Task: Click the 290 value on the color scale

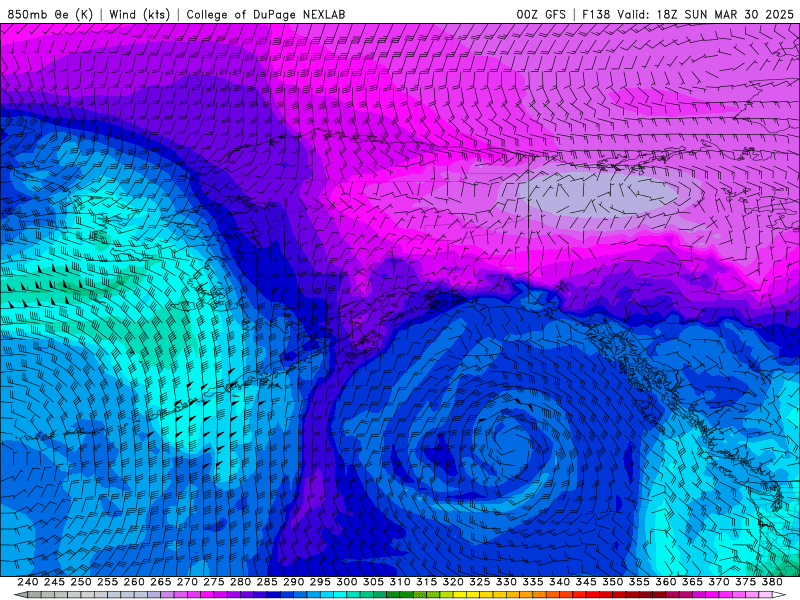Action: 293,582
